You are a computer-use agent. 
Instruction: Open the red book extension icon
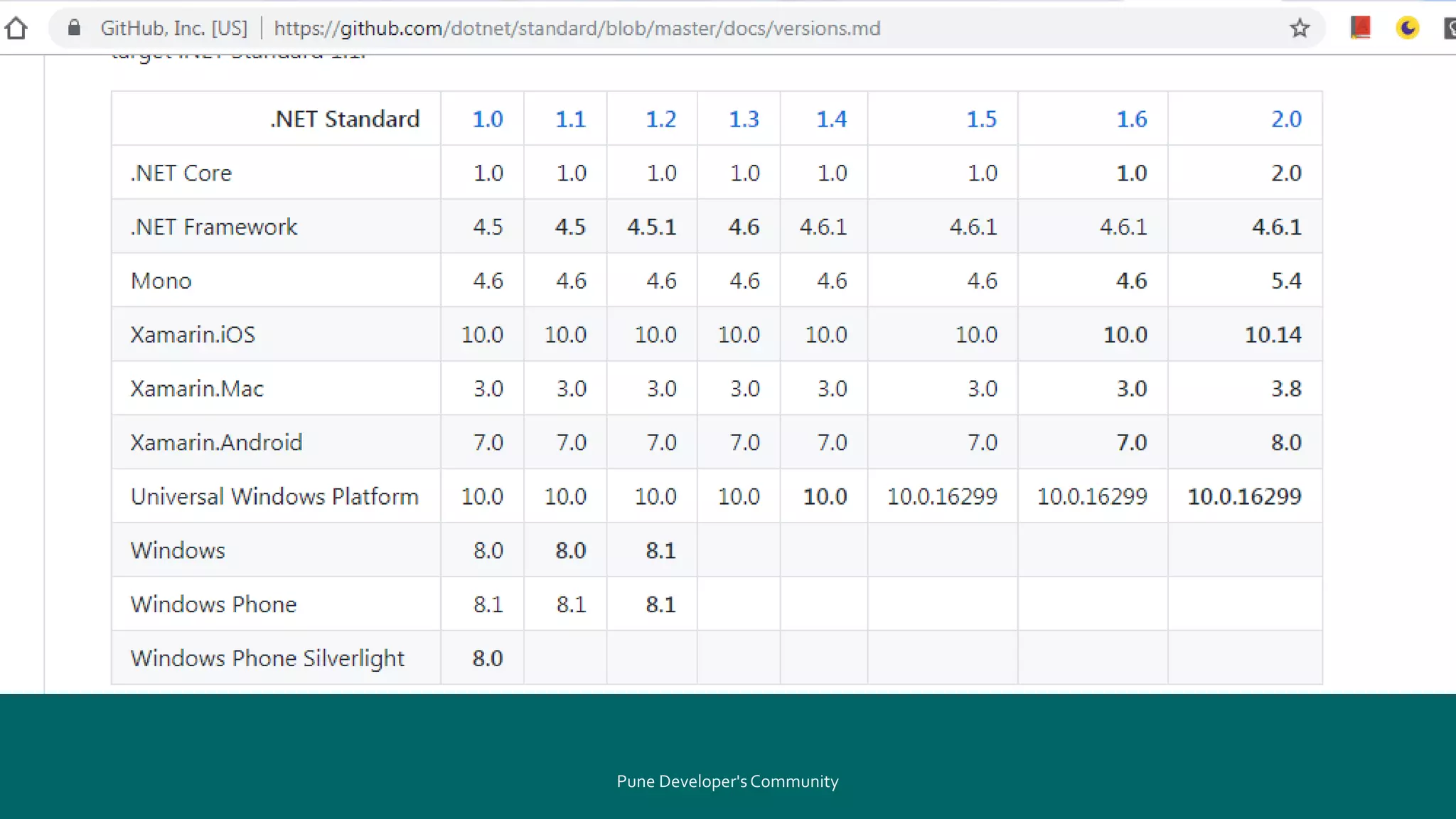click(1360, 28)
